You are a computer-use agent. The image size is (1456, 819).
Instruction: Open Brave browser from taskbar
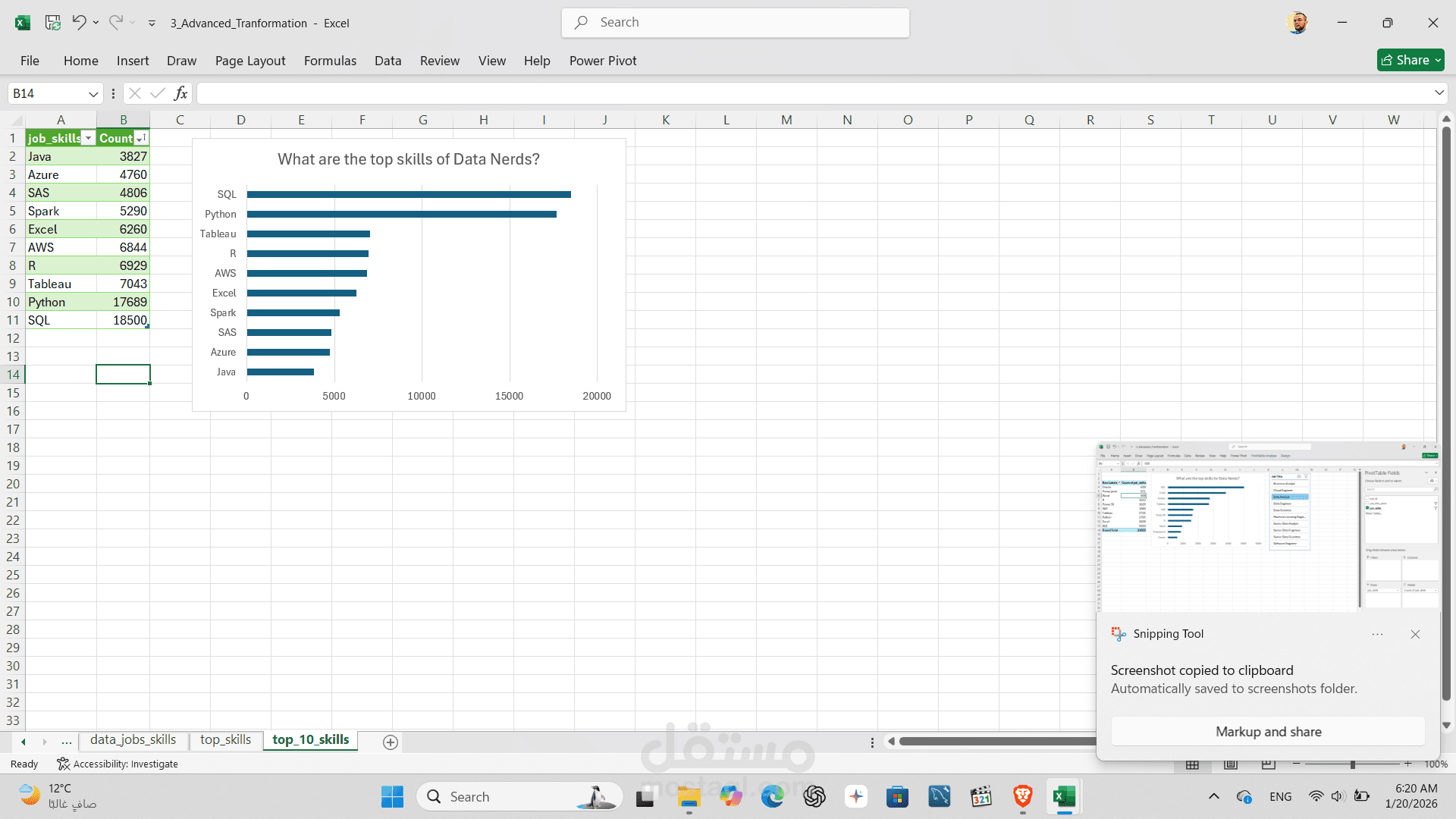click(x=1022, y=796)
